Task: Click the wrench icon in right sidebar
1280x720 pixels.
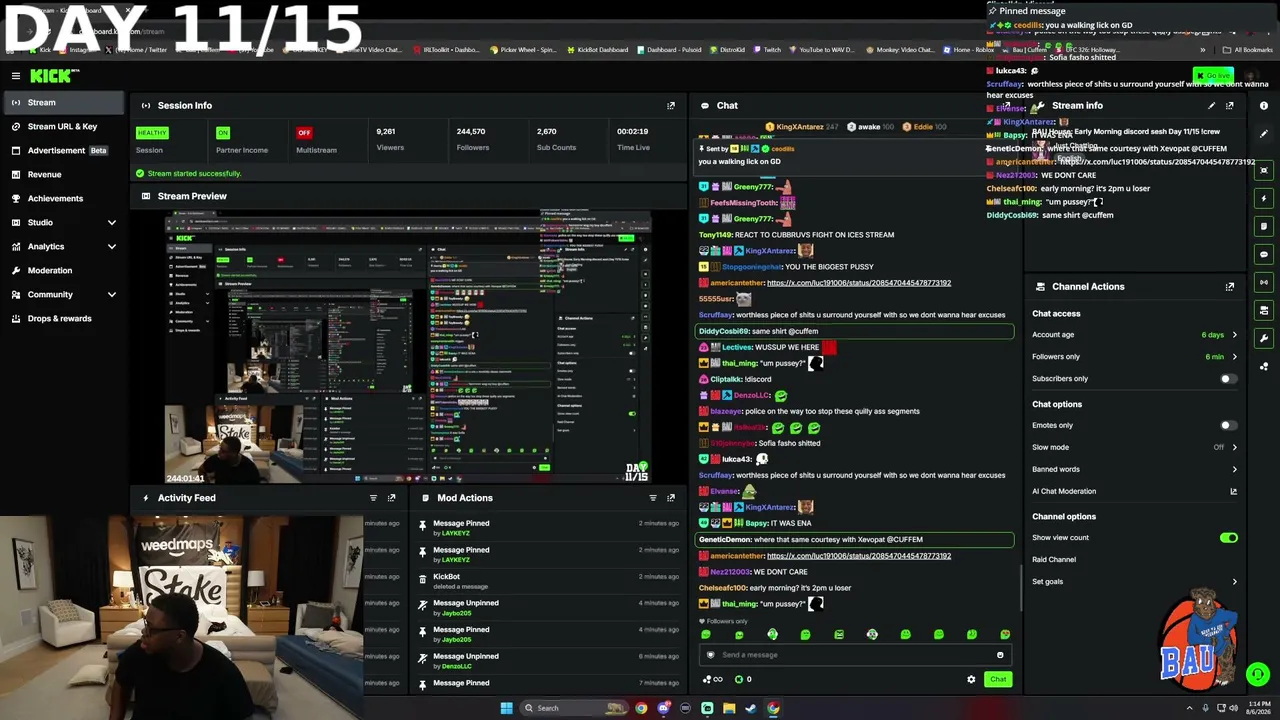Action: point(1264,338)
